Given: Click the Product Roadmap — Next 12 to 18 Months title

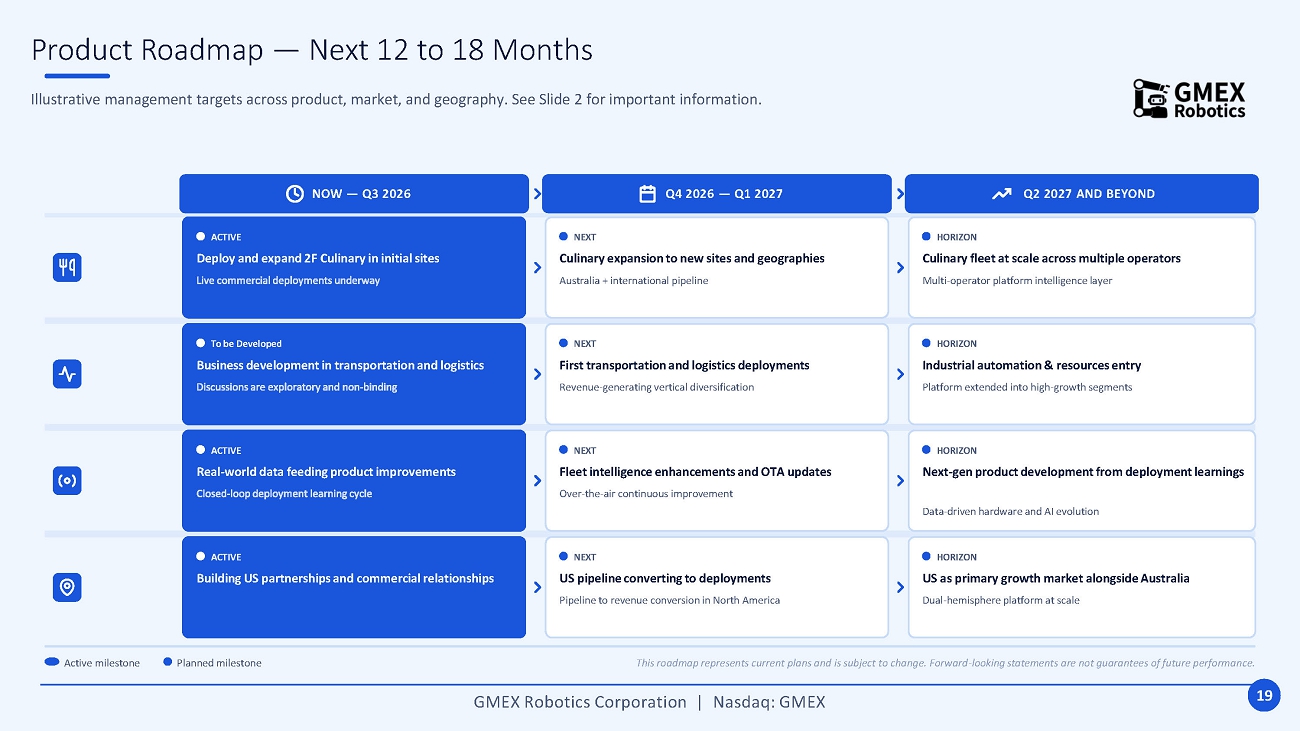Looking at the screenshot, I should tap(312, 50).
